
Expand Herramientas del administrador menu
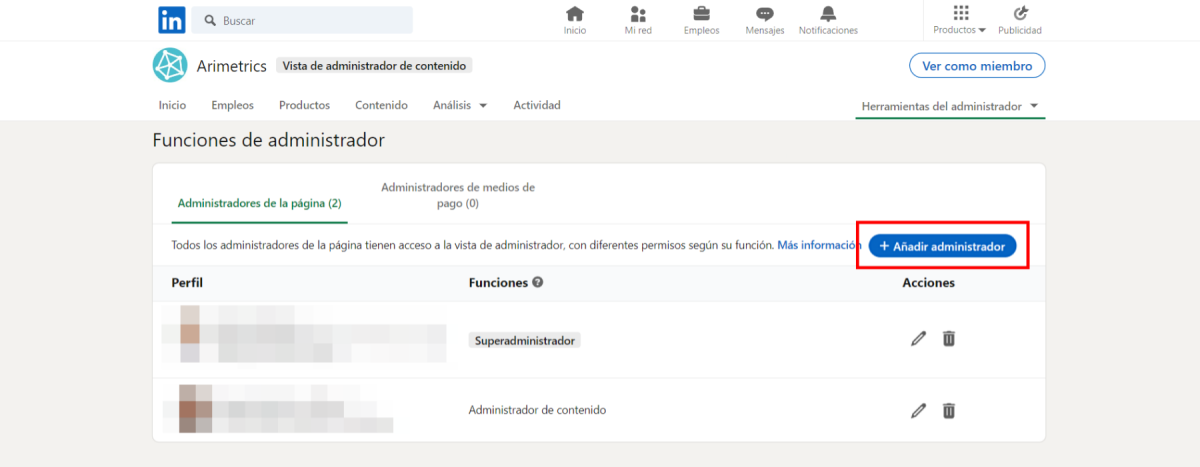pyautogui.click(x=950, y=106)
